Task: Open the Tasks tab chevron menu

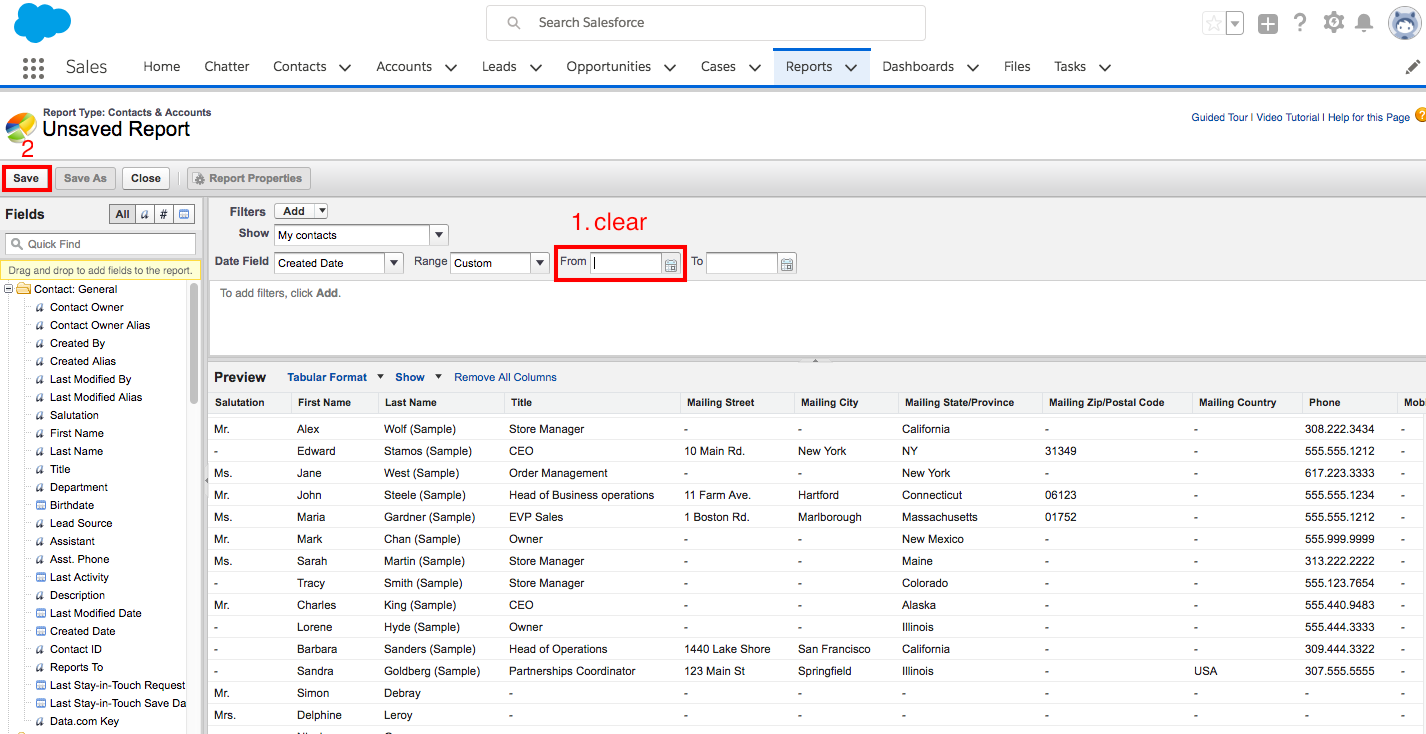Action: point(1105,68)
